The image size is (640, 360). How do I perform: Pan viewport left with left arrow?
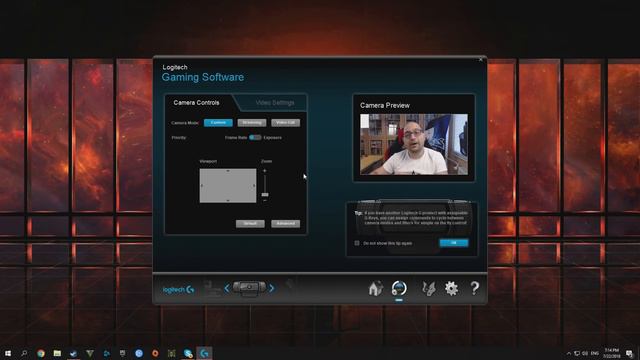[202, 186]
